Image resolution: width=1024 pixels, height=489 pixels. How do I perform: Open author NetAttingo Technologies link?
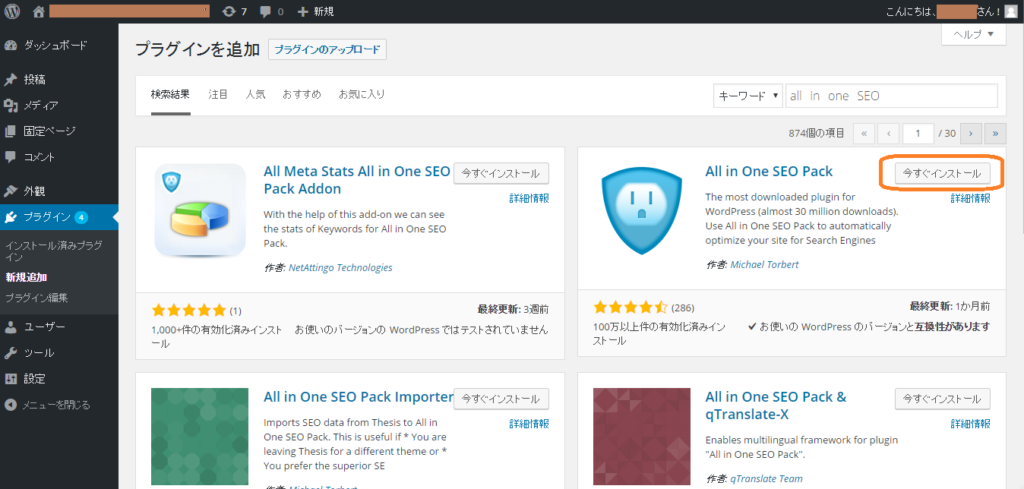(x=340, y=268)
